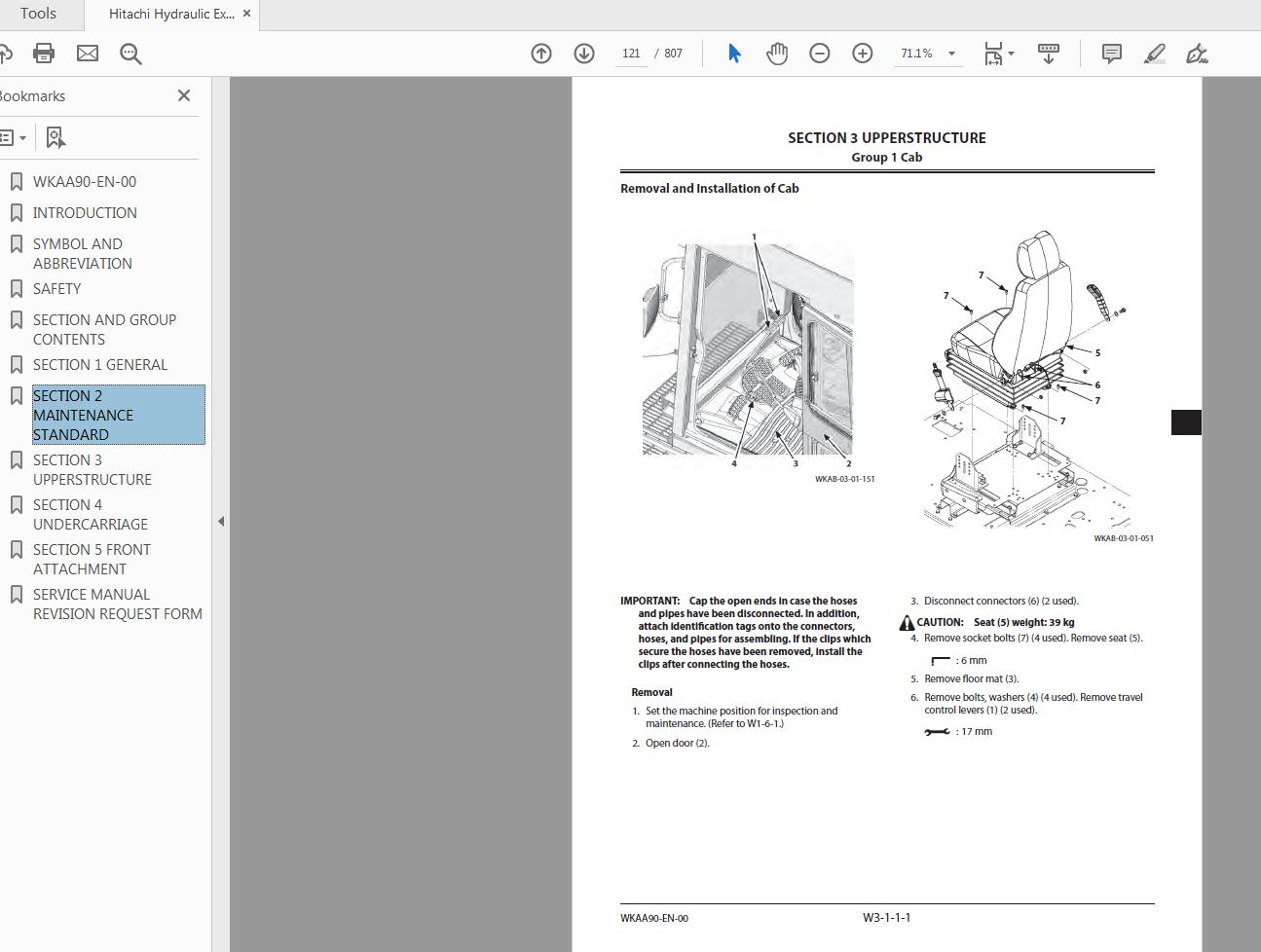Add a sticky note comment
Image resolution: width=1261 pixels, height=952 pixels.
[x=1111, y=54]
